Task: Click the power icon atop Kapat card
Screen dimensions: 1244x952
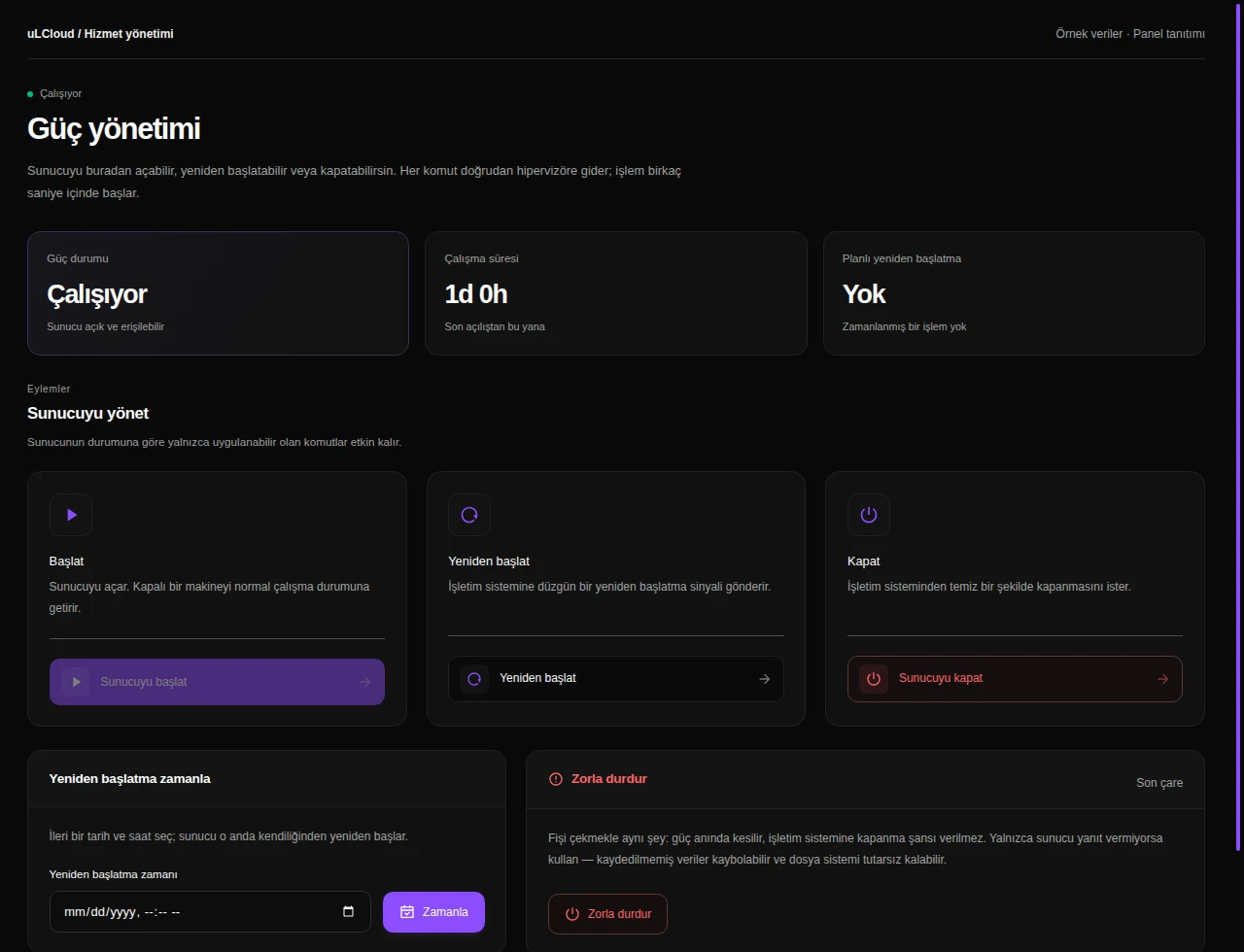Action: coord(869,515)
